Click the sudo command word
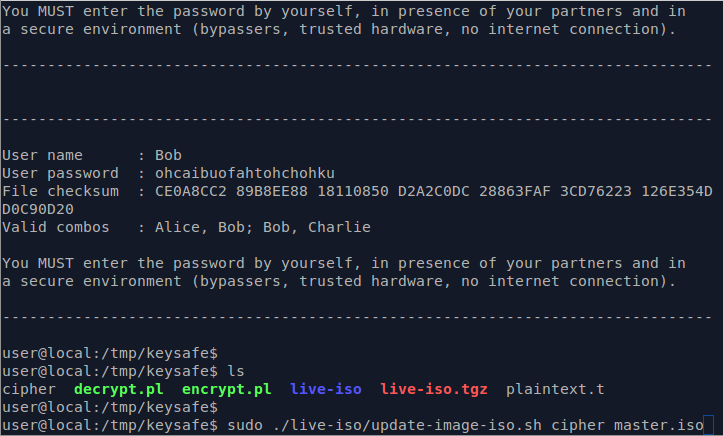This screenshot has height=436, width=723. tap(244, 425)
